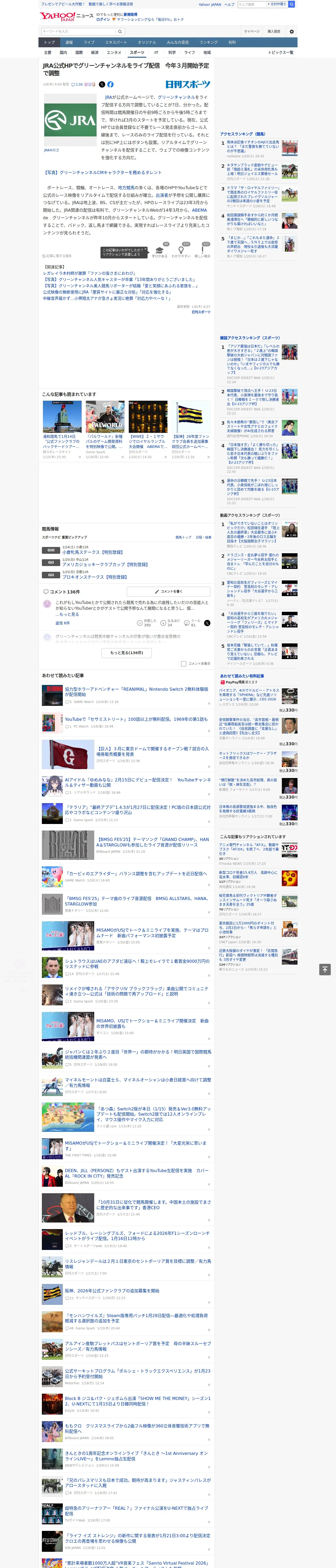Open settings via the gear icon
Viewport: 336px width, 1568px height.
tap(292, 32)
